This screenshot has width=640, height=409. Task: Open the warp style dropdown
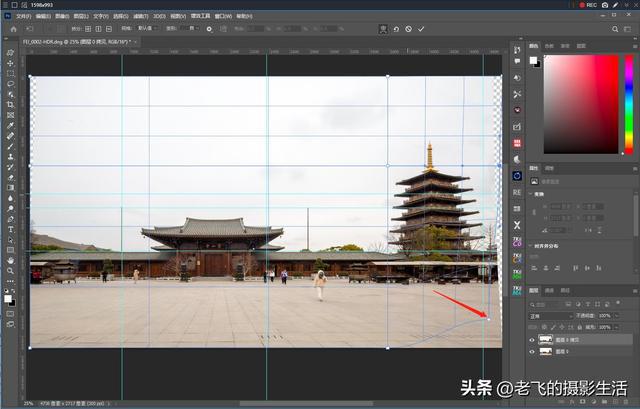coord(189,29)
